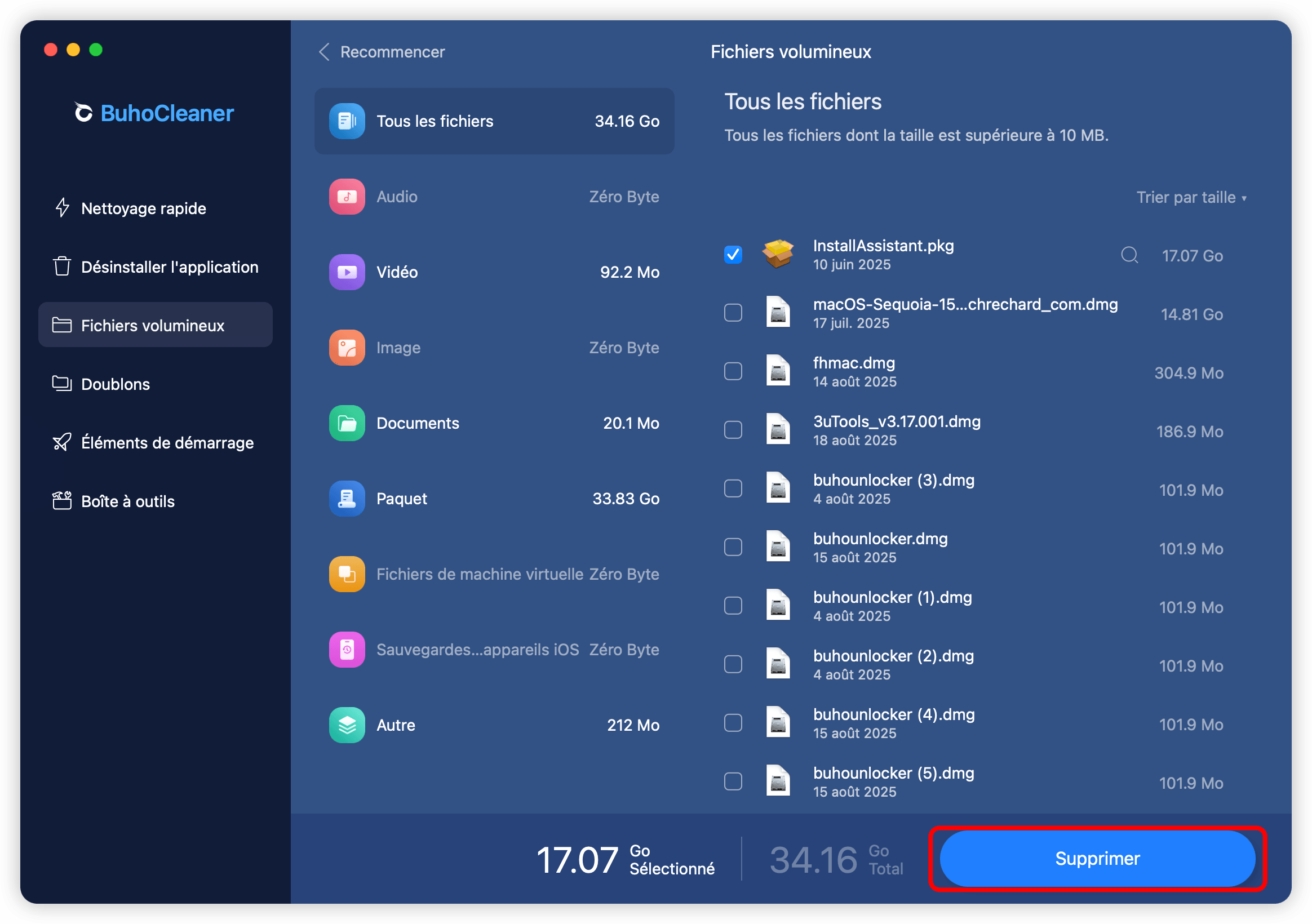Viewport: 1312px width, 924px height.
Task: Open Éléments de démarrage section
Action: (156, 442)
